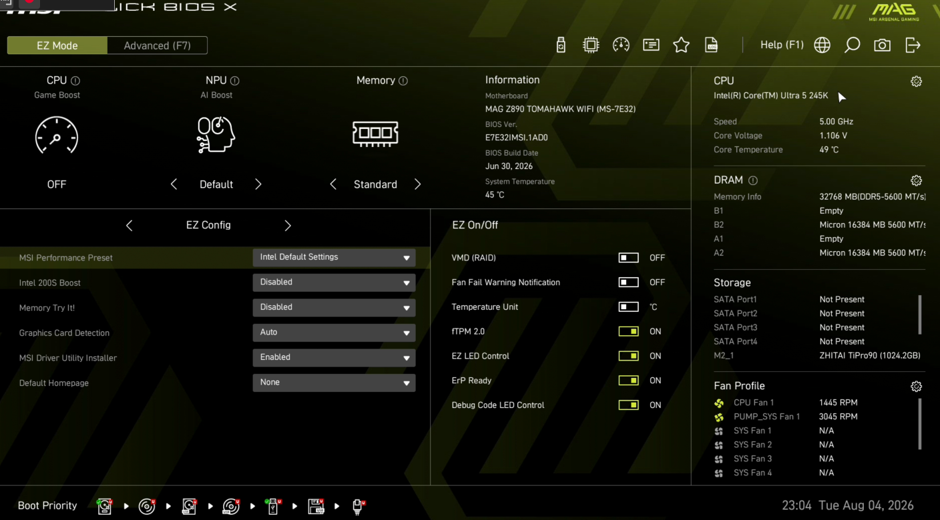Open the info card icon before the star
This screenshot has width=940, height=520.
651,45
